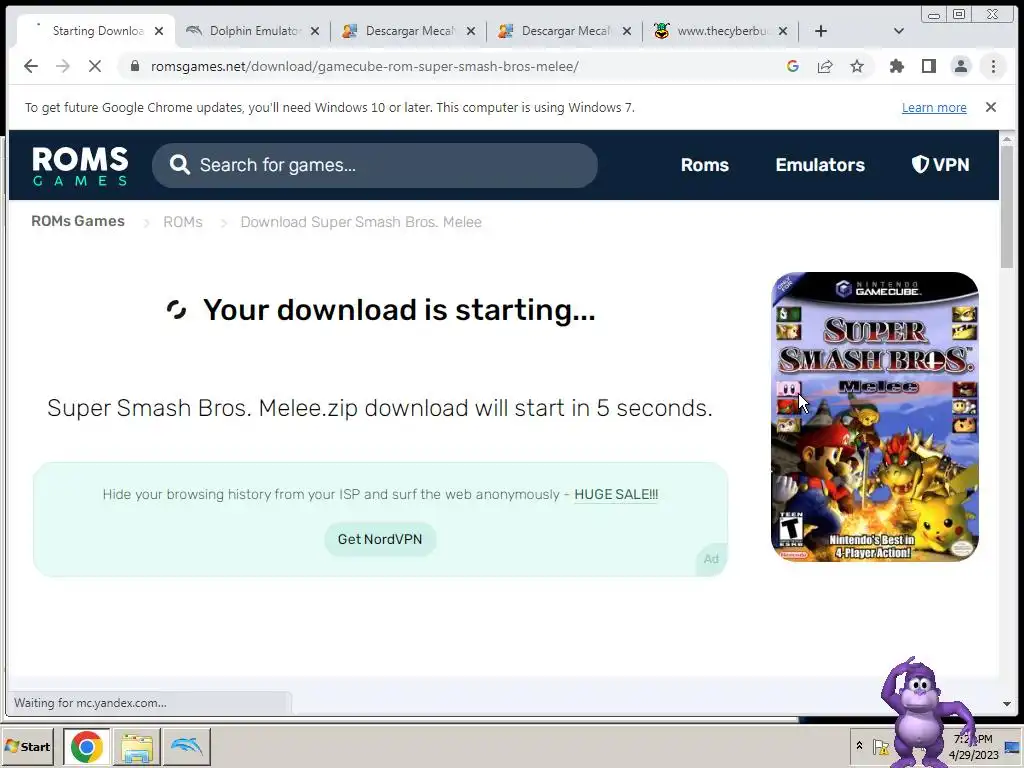Switch to Starting Download tab
The height and width of the screenshot is (768, 1024).
tap(95, 31)
